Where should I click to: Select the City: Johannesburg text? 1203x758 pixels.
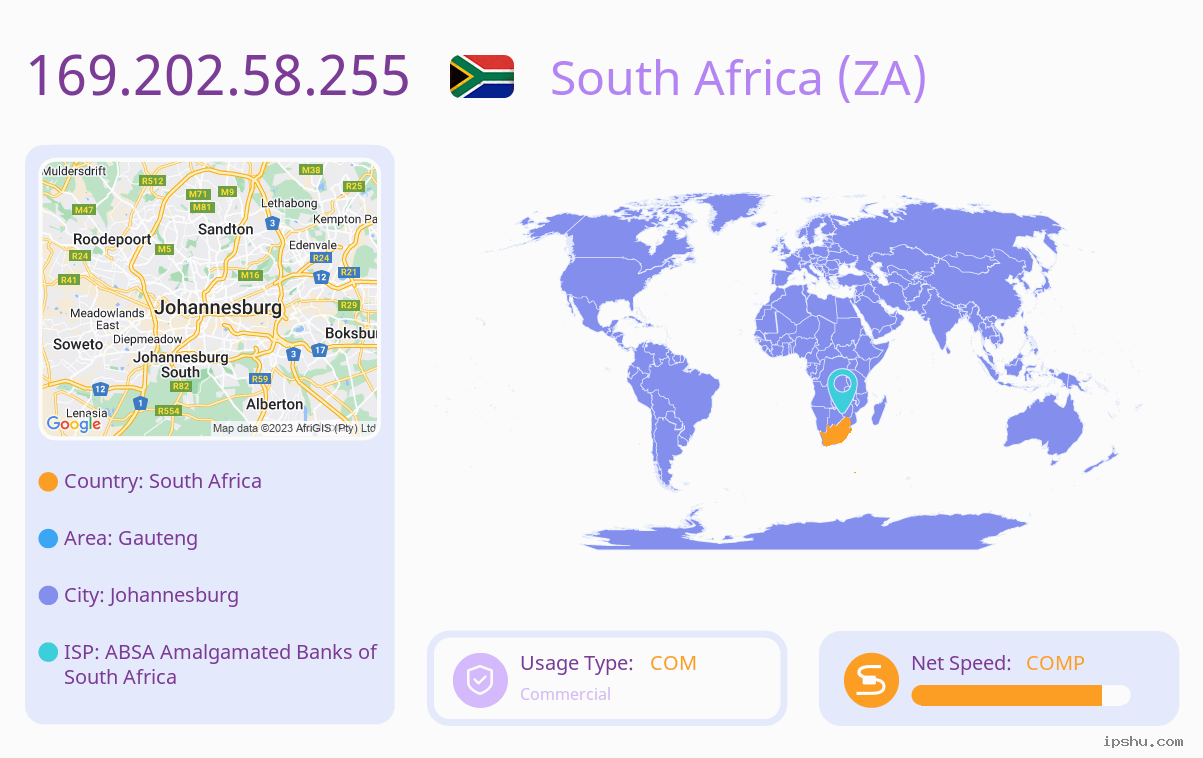pyautogui.click(x=151, y=595)
